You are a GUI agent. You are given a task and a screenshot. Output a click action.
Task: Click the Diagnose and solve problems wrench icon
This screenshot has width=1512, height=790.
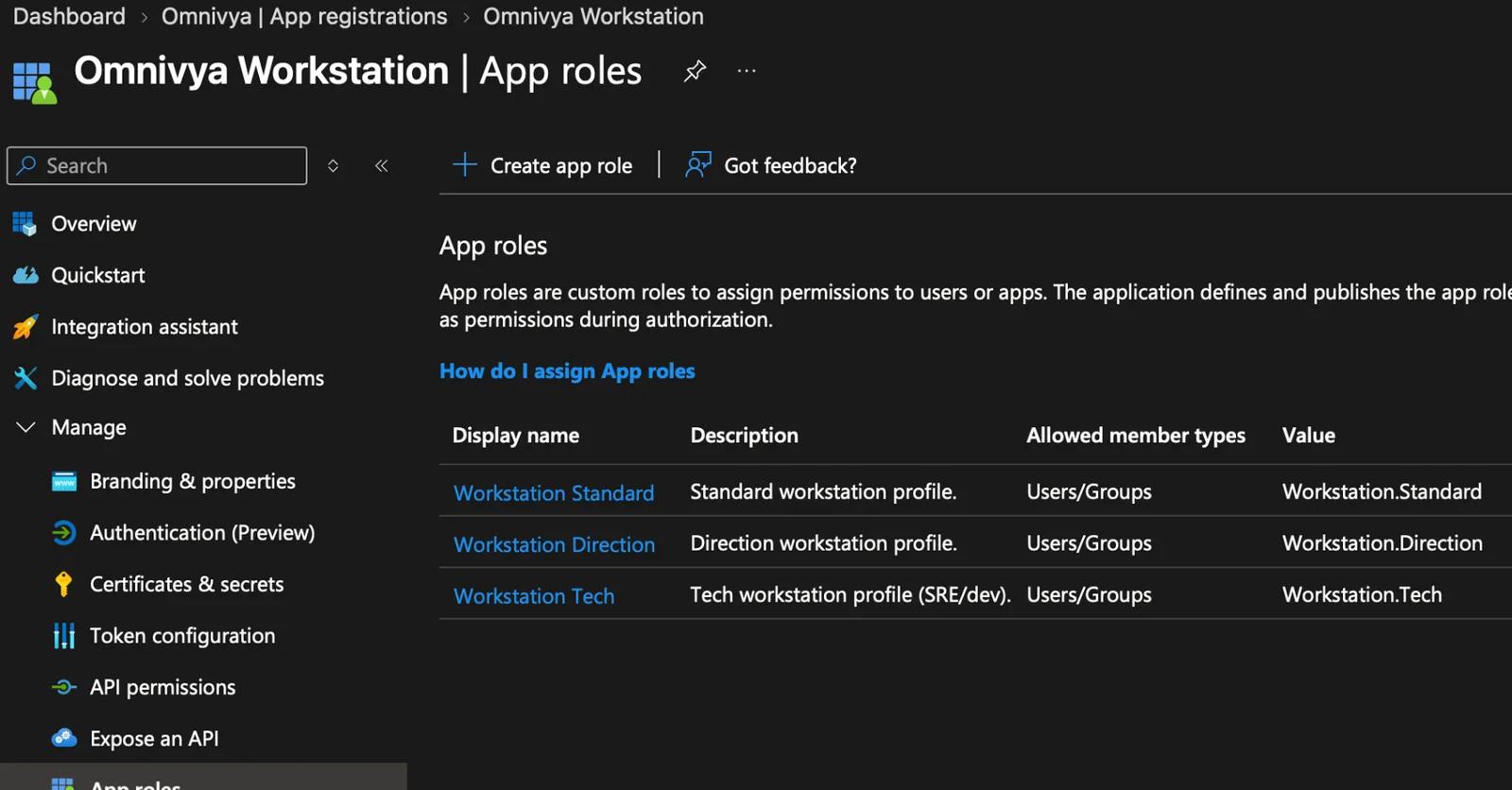(26, 378)
